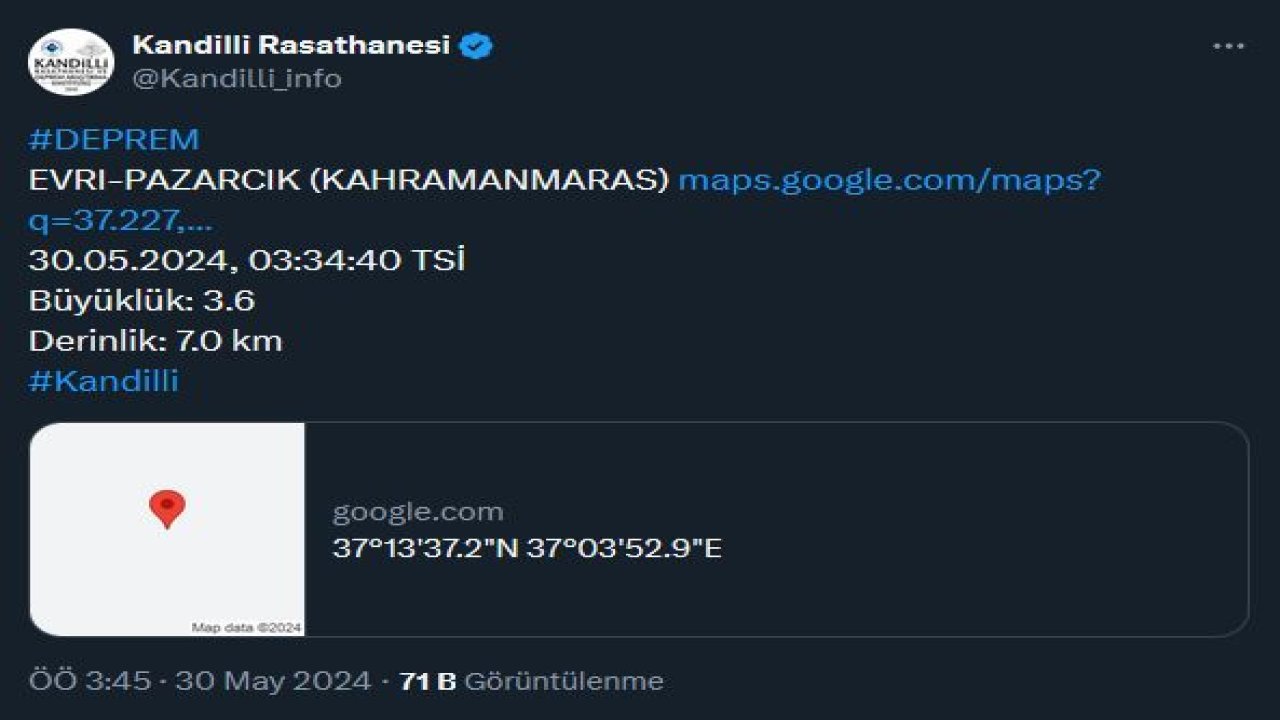Open the maps.google.com link in the tweet
Screen dimensions: 1280x720
(x=888, y=181)
